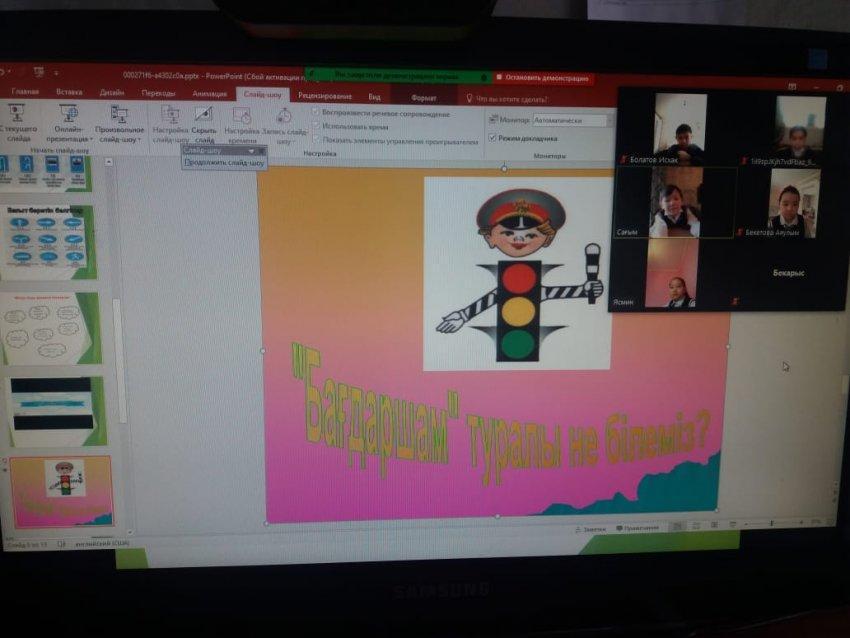Expand the custom slideshow dropdown arrow

pos(139,140)
